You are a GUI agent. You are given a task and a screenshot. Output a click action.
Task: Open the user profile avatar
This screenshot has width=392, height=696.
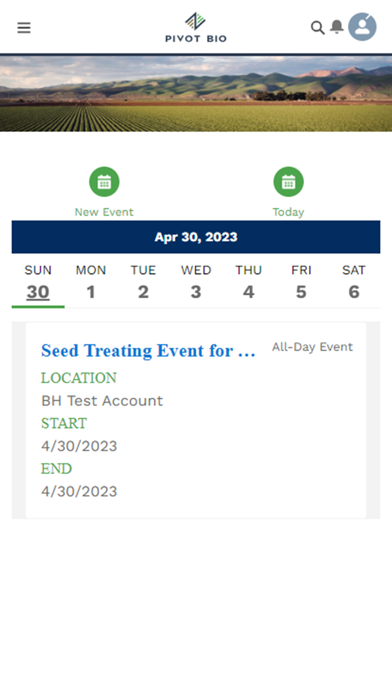tap(362, 27)
